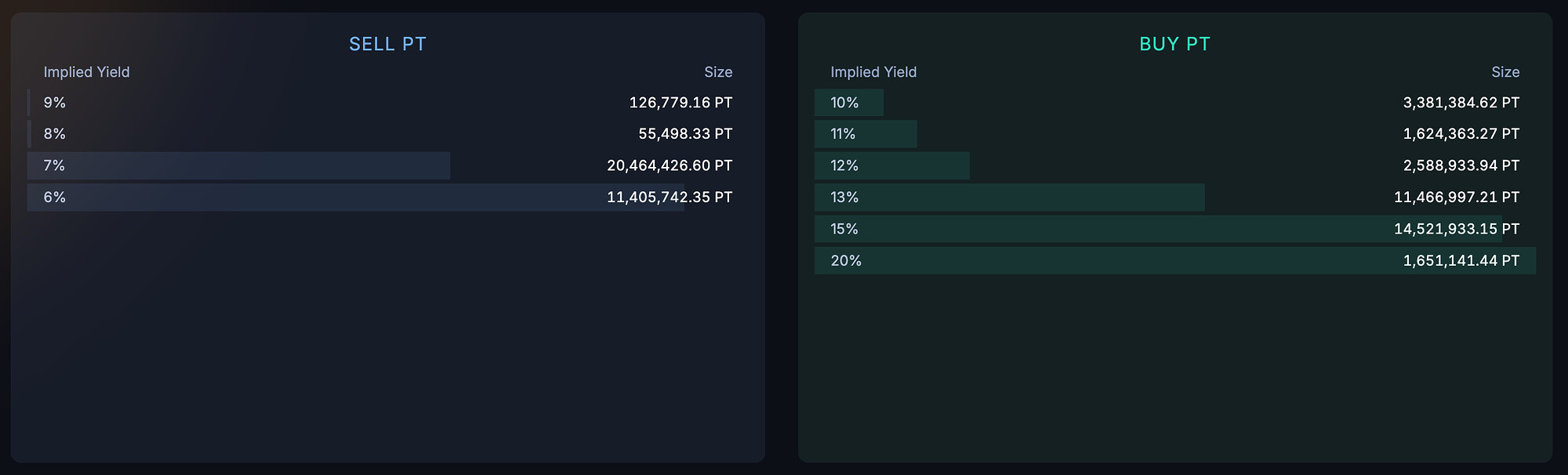The image size is (1568, 475).
Task: Click the 20,464,426.60 PT size value
Action: point(670,165)
